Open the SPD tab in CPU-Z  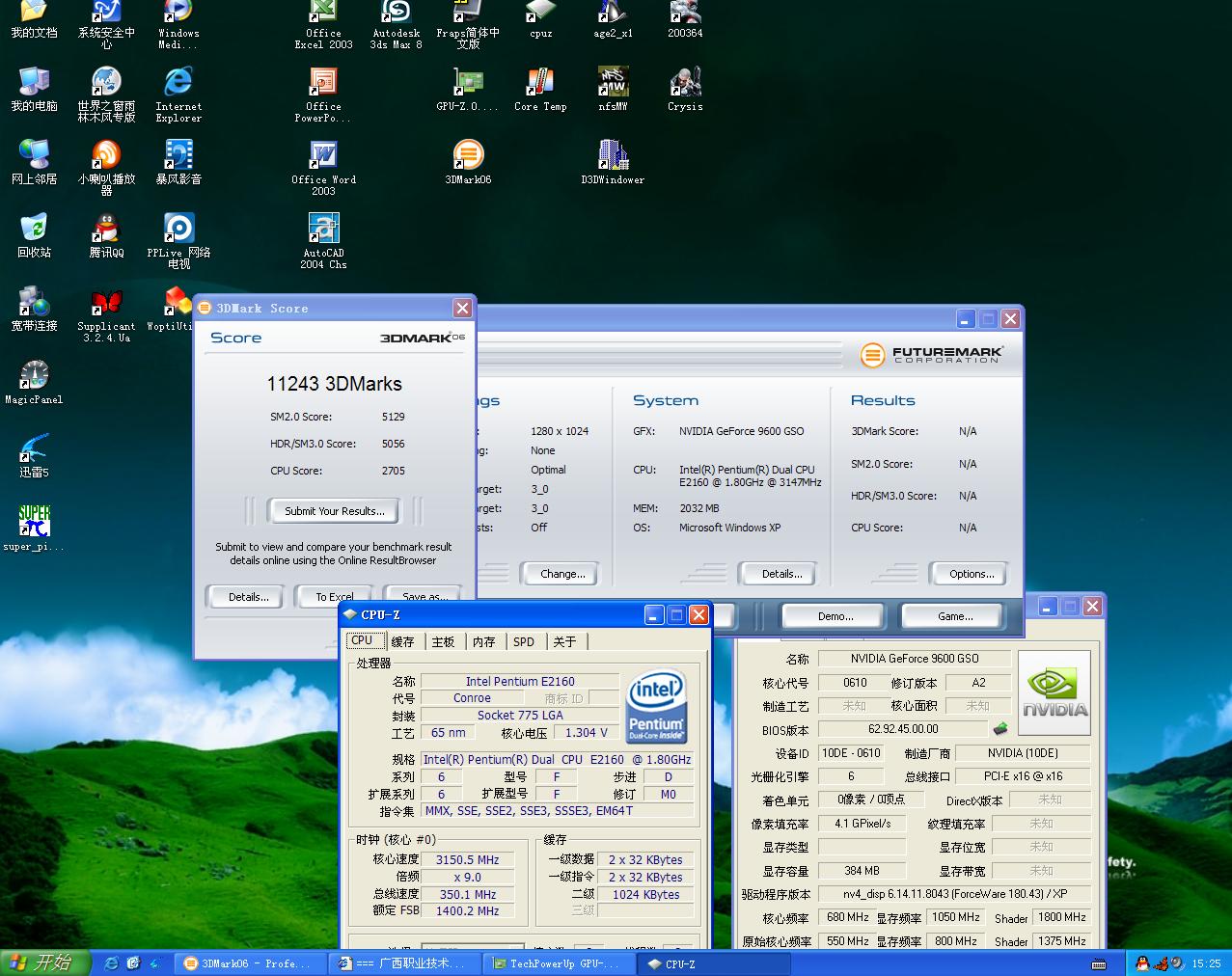(x=524, y=641)
